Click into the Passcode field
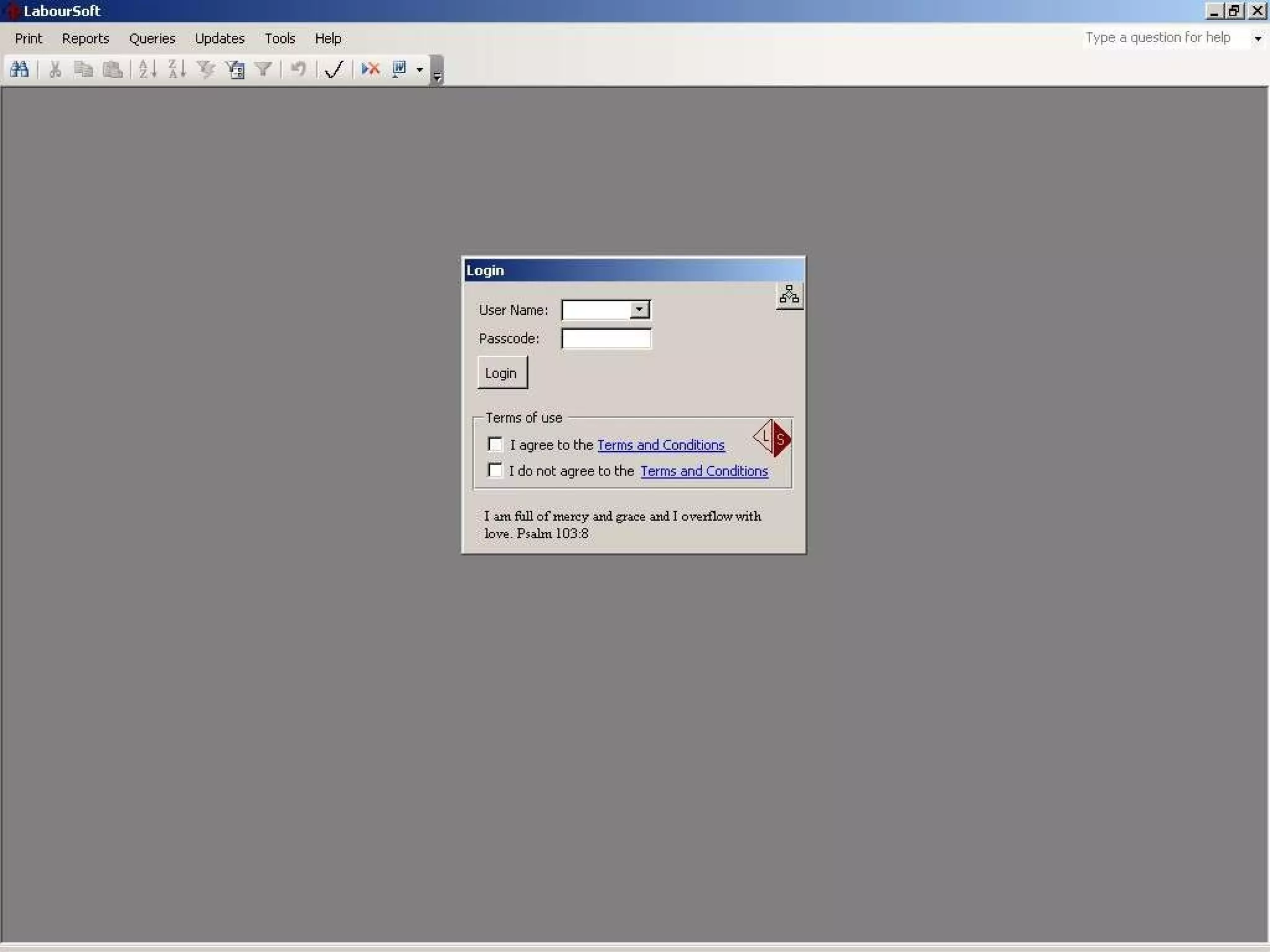 (x=606, y=338)
